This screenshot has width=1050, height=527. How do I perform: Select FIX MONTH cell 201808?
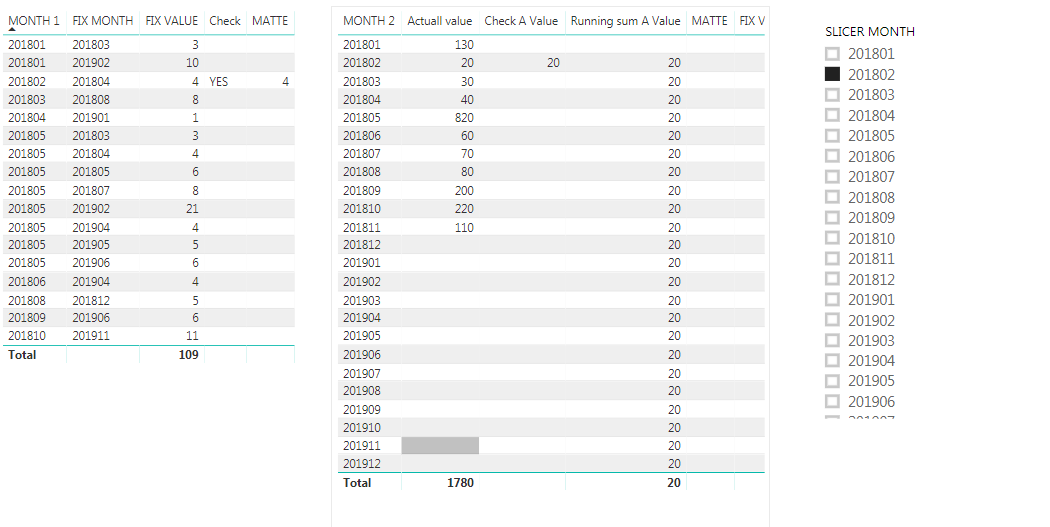click(91, 100)
